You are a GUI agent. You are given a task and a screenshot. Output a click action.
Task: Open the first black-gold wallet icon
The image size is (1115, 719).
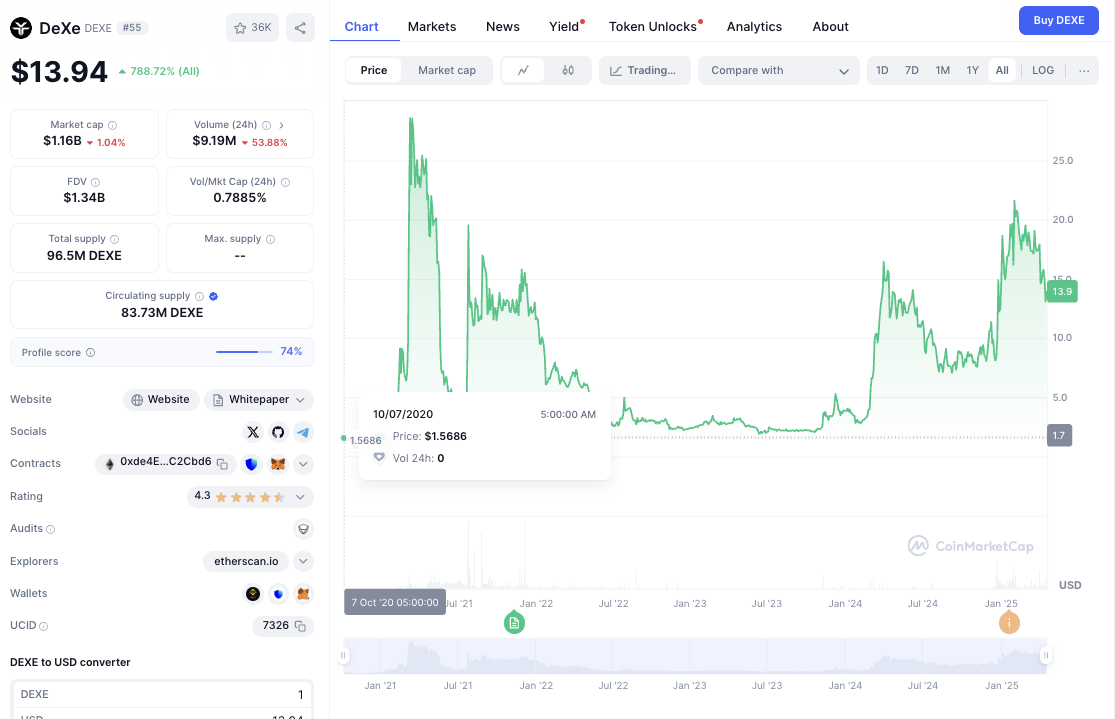(x=252, y=593)
